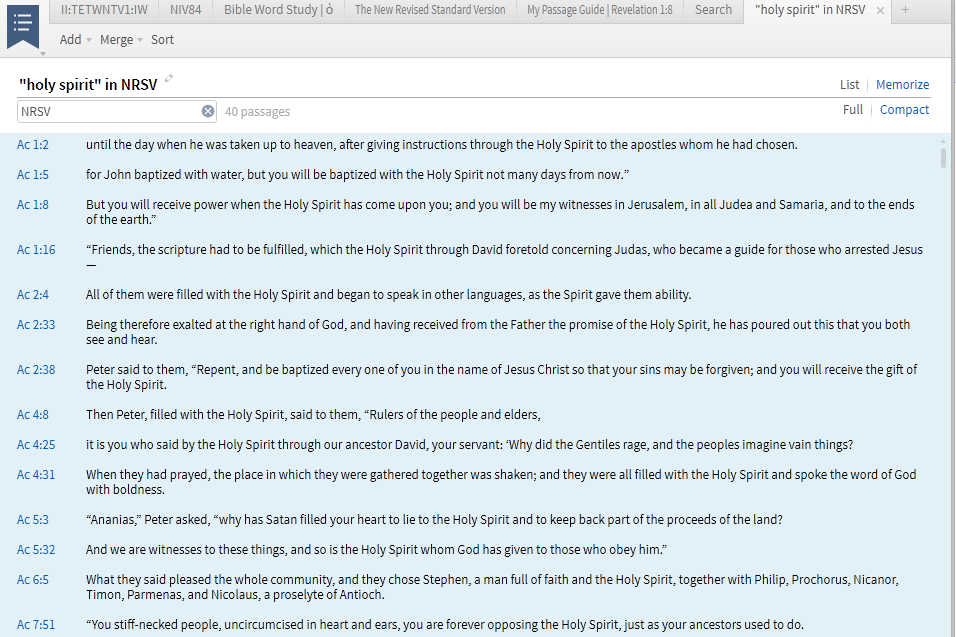Clear the NRSV field with the X icon

pyautogui.click(x=208, y=111)
